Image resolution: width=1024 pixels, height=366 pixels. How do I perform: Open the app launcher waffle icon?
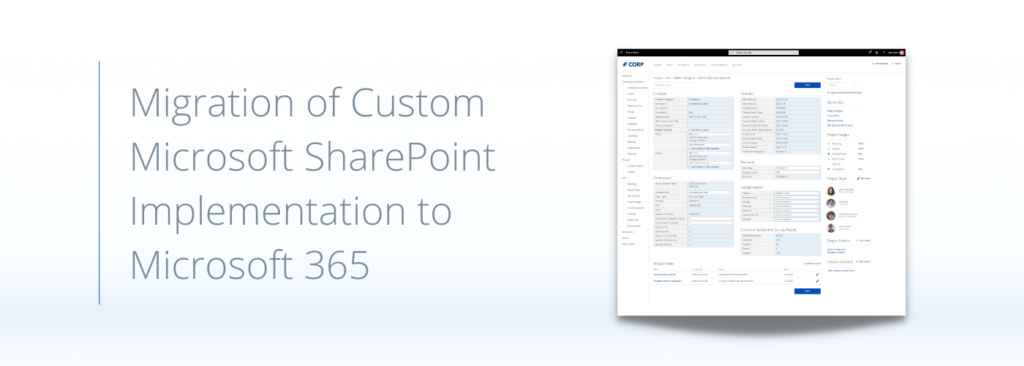621,52
